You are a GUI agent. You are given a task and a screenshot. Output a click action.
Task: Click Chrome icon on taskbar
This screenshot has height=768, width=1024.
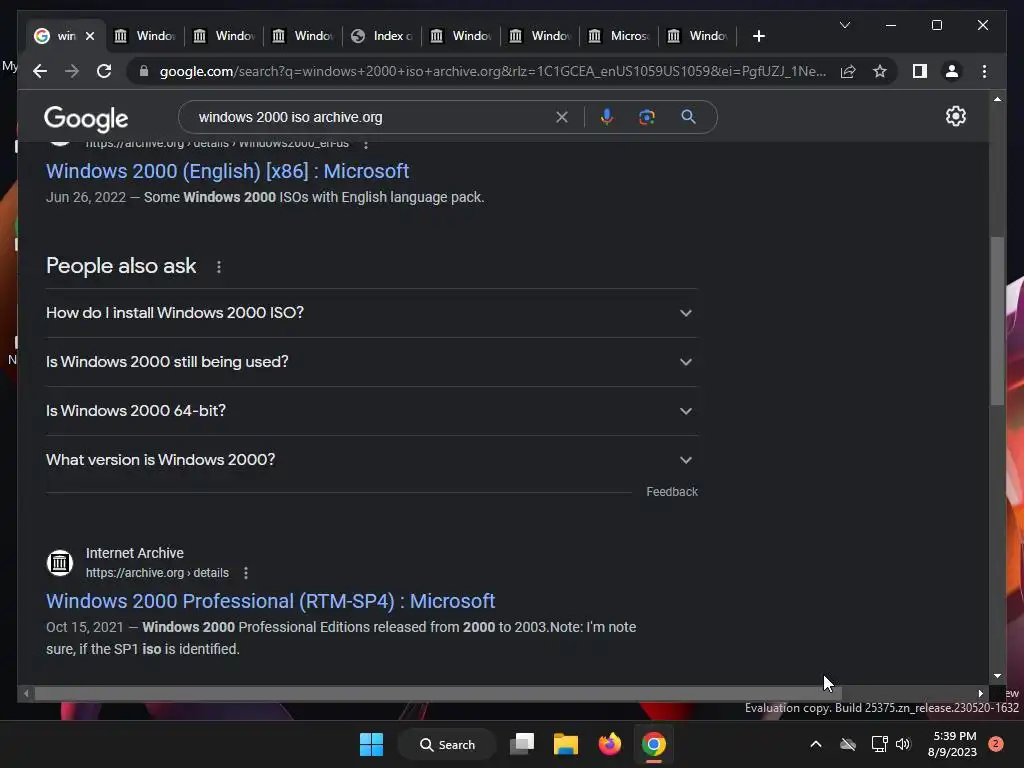pyautogui.click(x=653, y=744)
